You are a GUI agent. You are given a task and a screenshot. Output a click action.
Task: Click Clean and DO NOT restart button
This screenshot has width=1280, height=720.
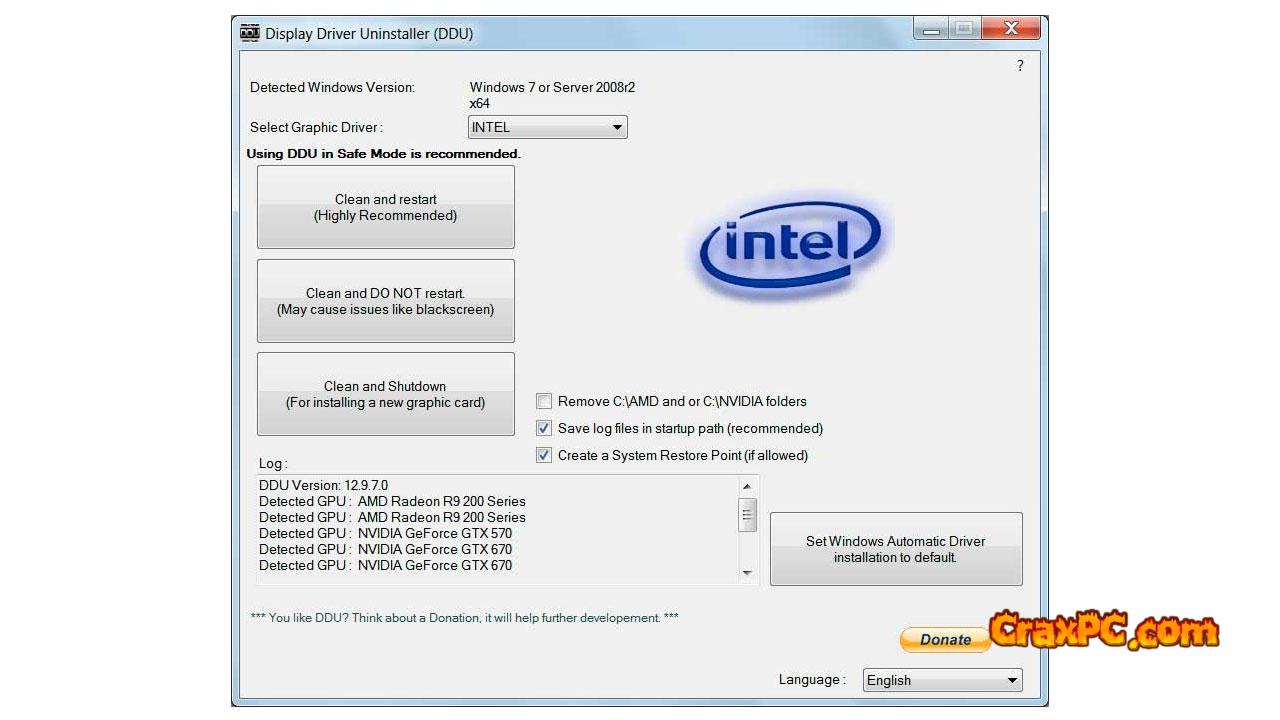pyautogui.click(x=386, y=301)
